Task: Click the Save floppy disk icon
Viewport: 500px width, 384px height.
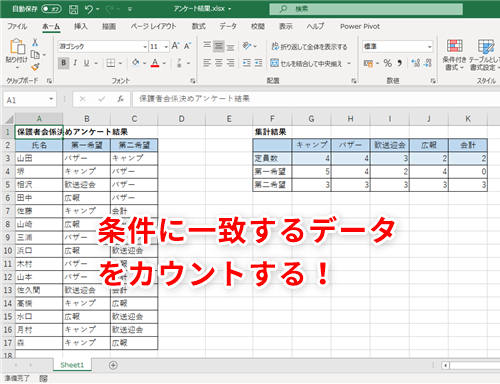Action: coord(73,9)
